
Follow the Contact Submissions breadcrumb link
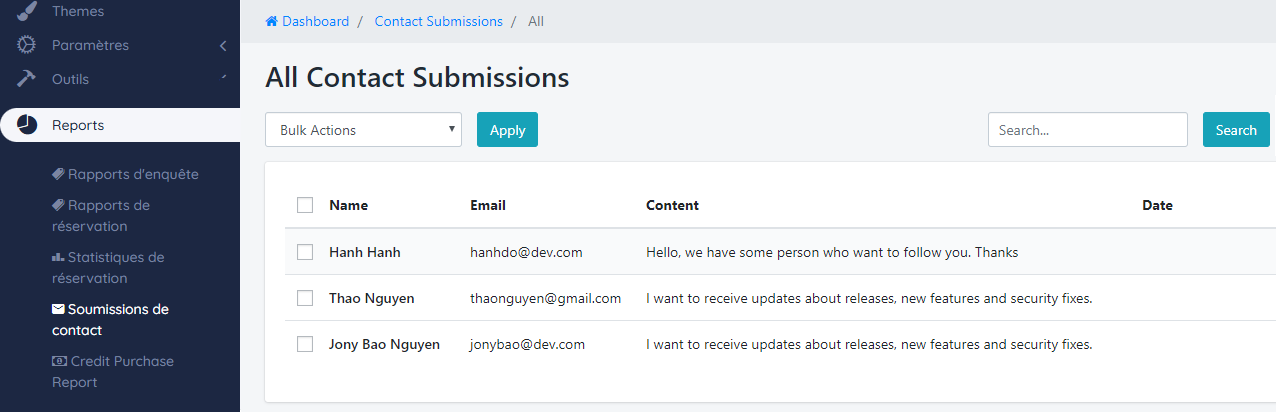coord(438,21)
